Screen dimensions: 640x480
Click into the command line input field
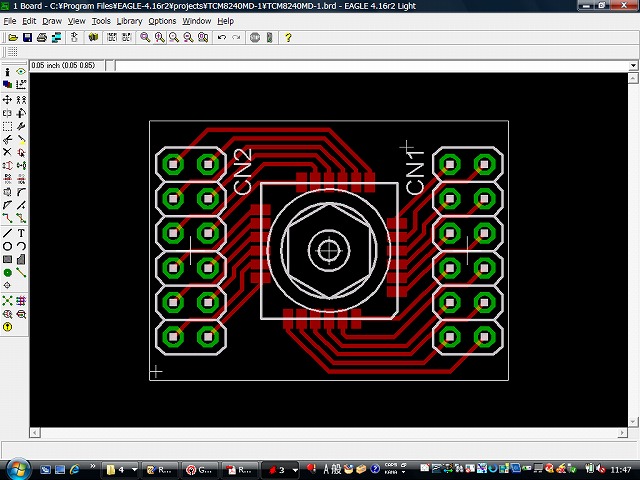(372, 65)
